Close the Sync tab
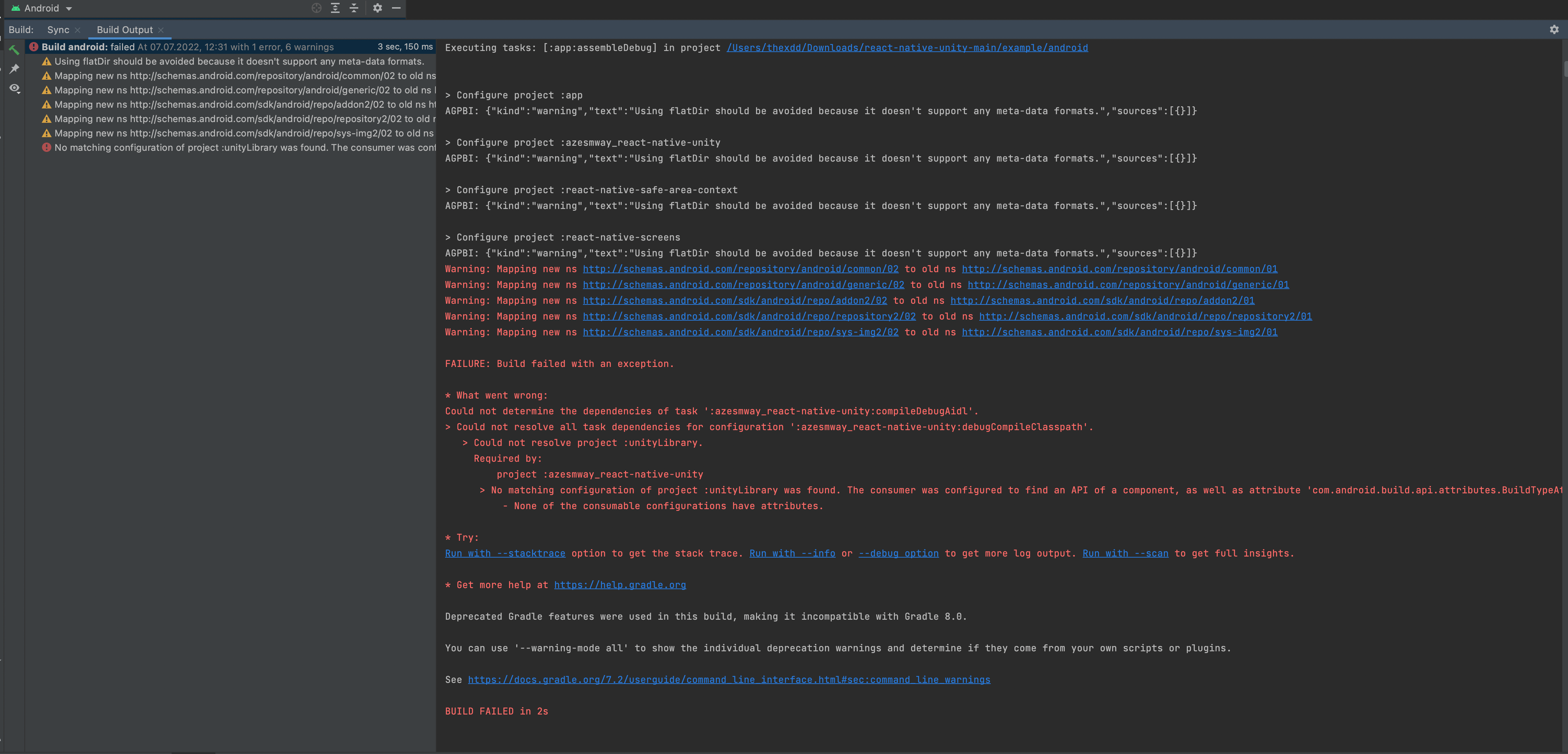The height and width of the screenshot is (754, 1568). coord(78,30)
